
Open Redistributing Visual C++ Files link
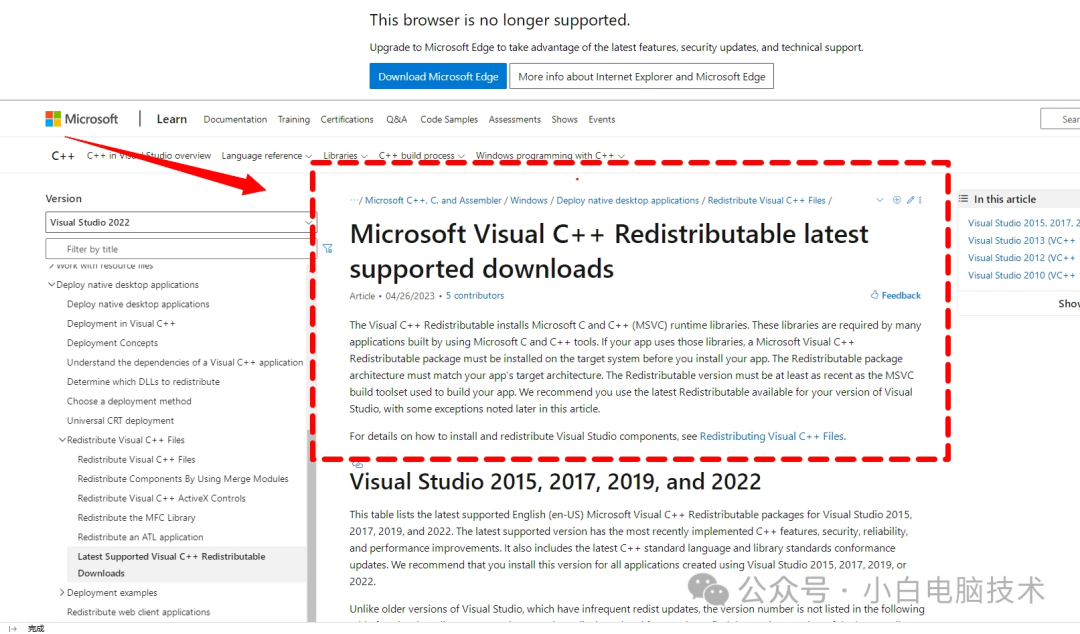coord(772,436)
